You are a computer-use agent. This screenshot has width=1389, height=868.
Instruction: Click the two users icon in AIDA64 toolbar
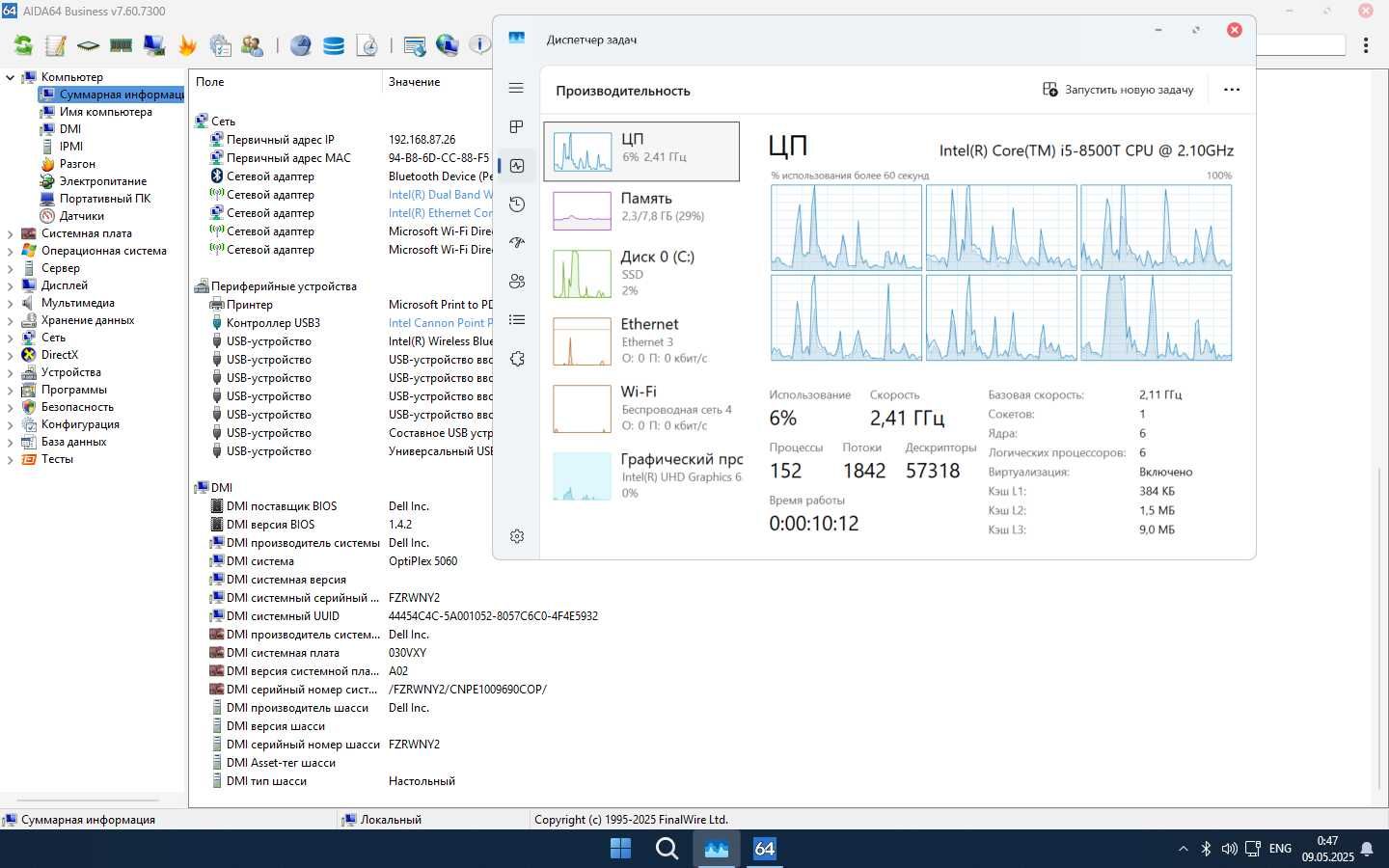click(x=253, y=45)
